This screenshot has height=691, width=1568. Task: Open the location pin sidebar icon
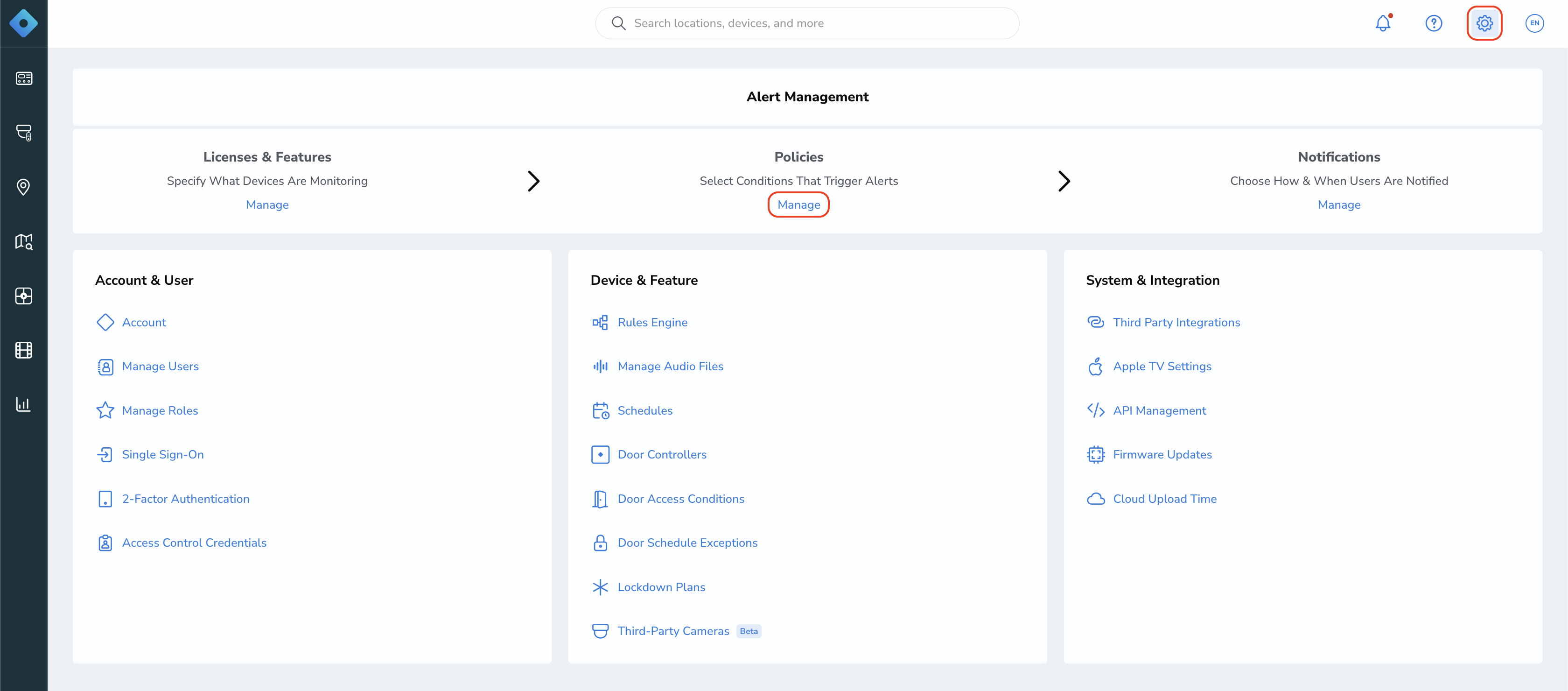(24, 187)
